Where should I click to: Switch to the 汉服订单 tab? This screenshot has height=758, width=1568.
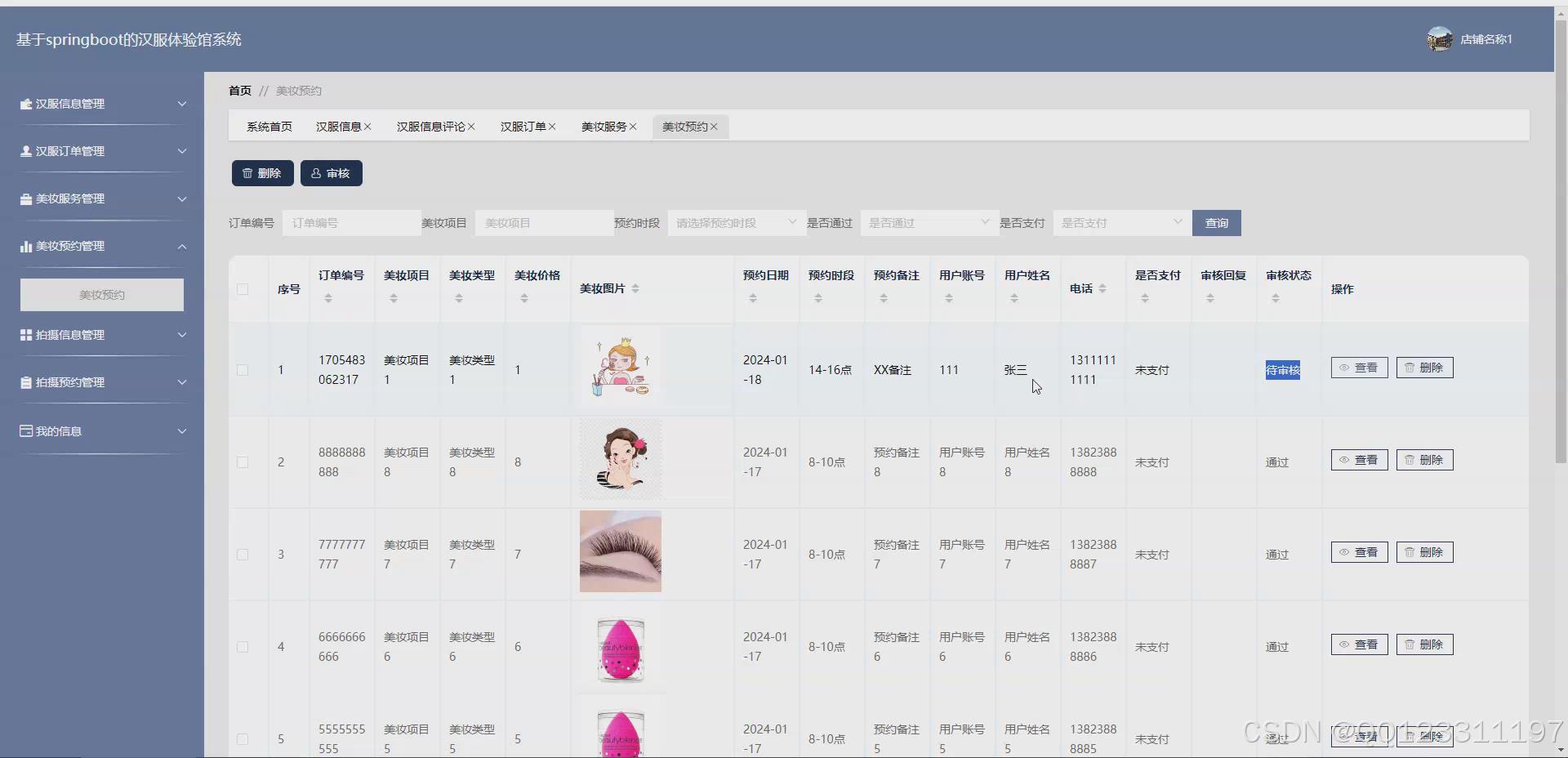click(523, 127)
